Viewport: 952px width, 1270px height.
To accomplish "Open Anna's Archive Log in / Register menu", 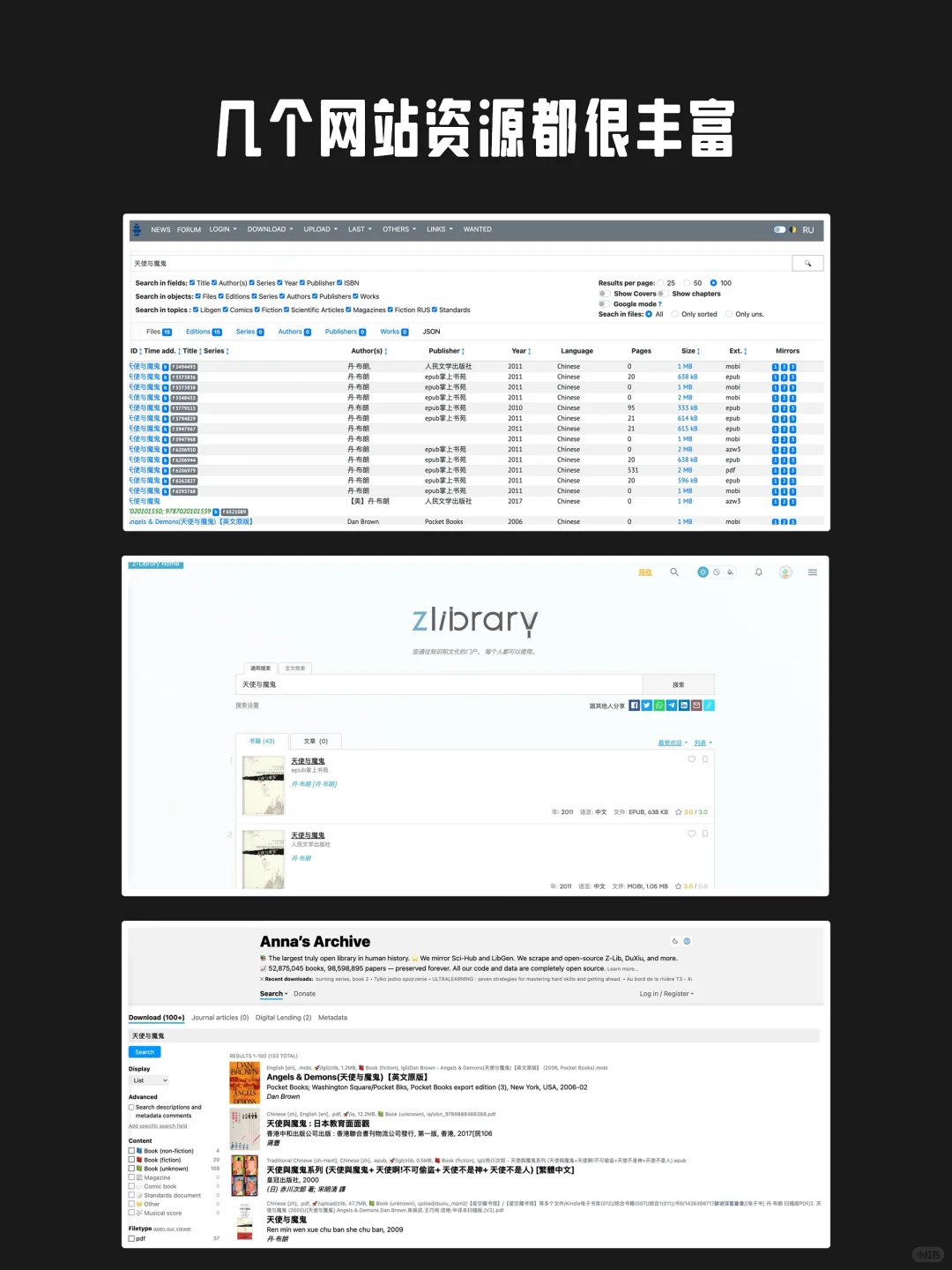I will click(666, 994).
